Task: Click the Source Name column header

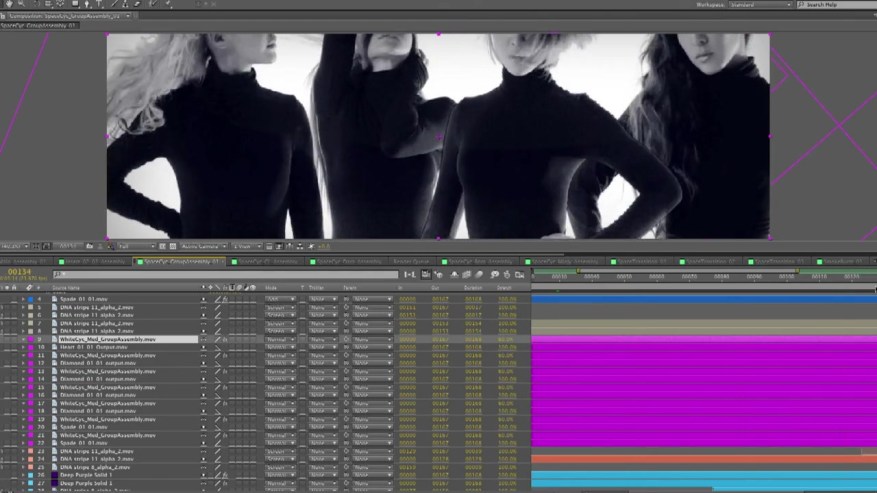Action: [x=68, y=288]
